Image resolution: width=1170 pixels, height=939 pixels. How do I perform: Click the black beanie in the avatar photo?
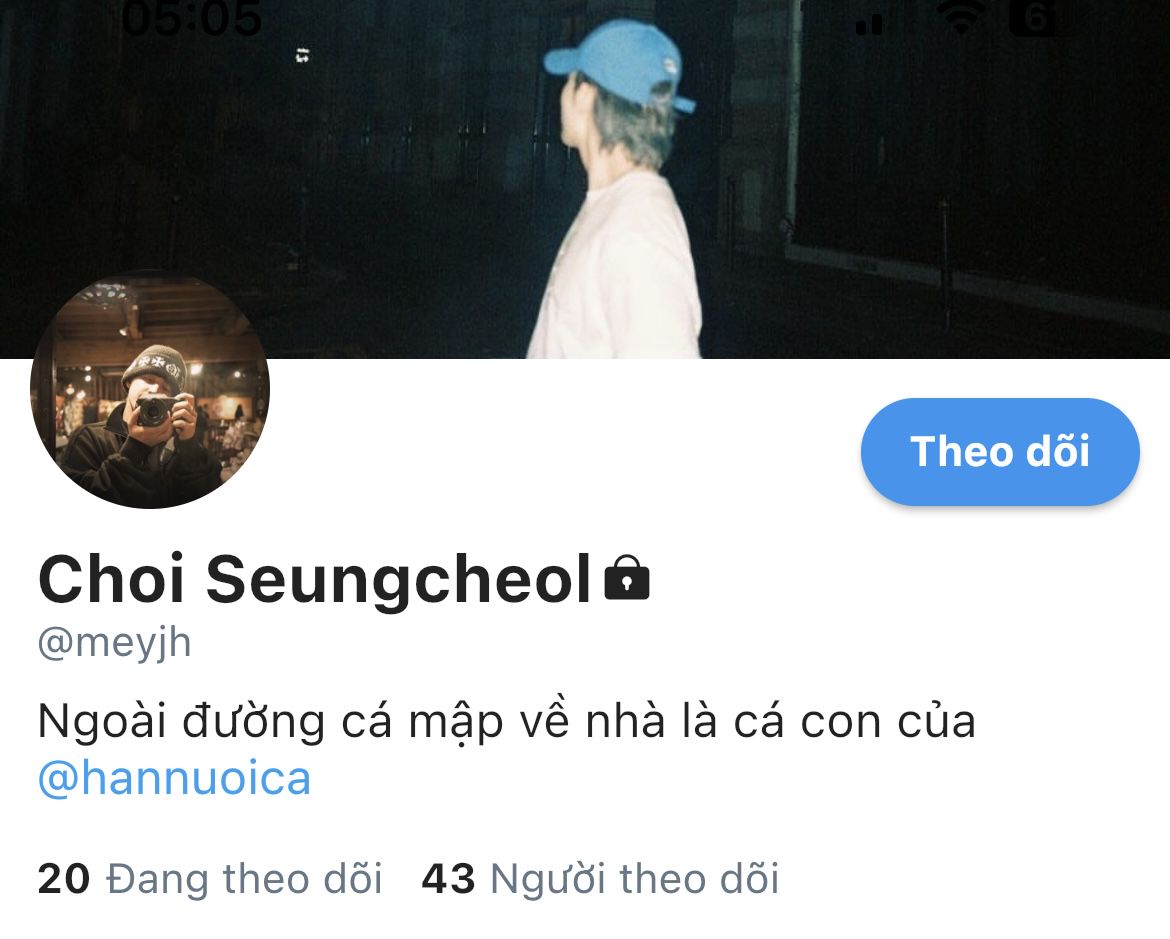tap(154, 368)
